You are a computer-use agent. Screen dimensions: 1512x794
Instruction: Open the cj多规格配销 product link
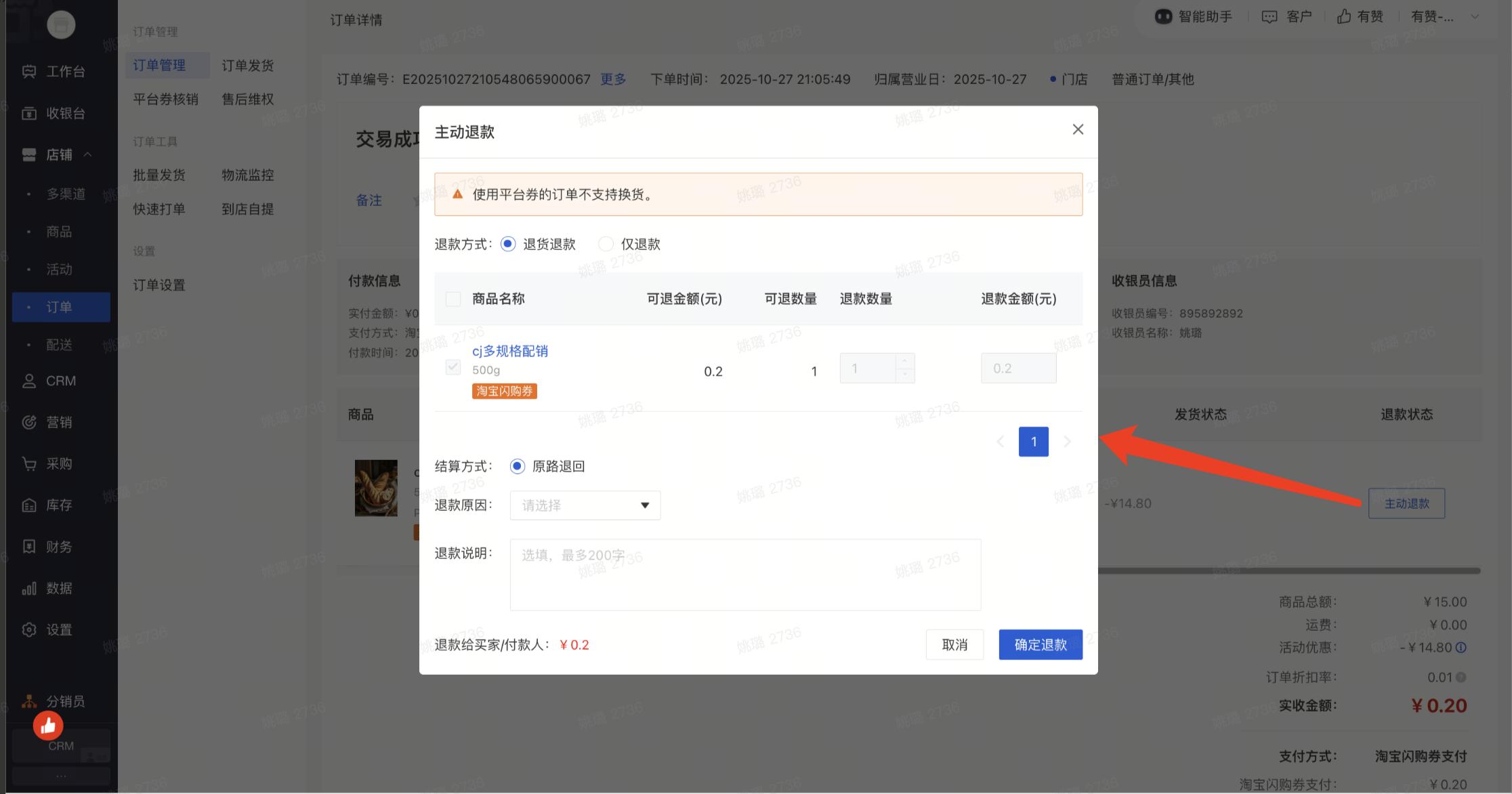point(509,351)
